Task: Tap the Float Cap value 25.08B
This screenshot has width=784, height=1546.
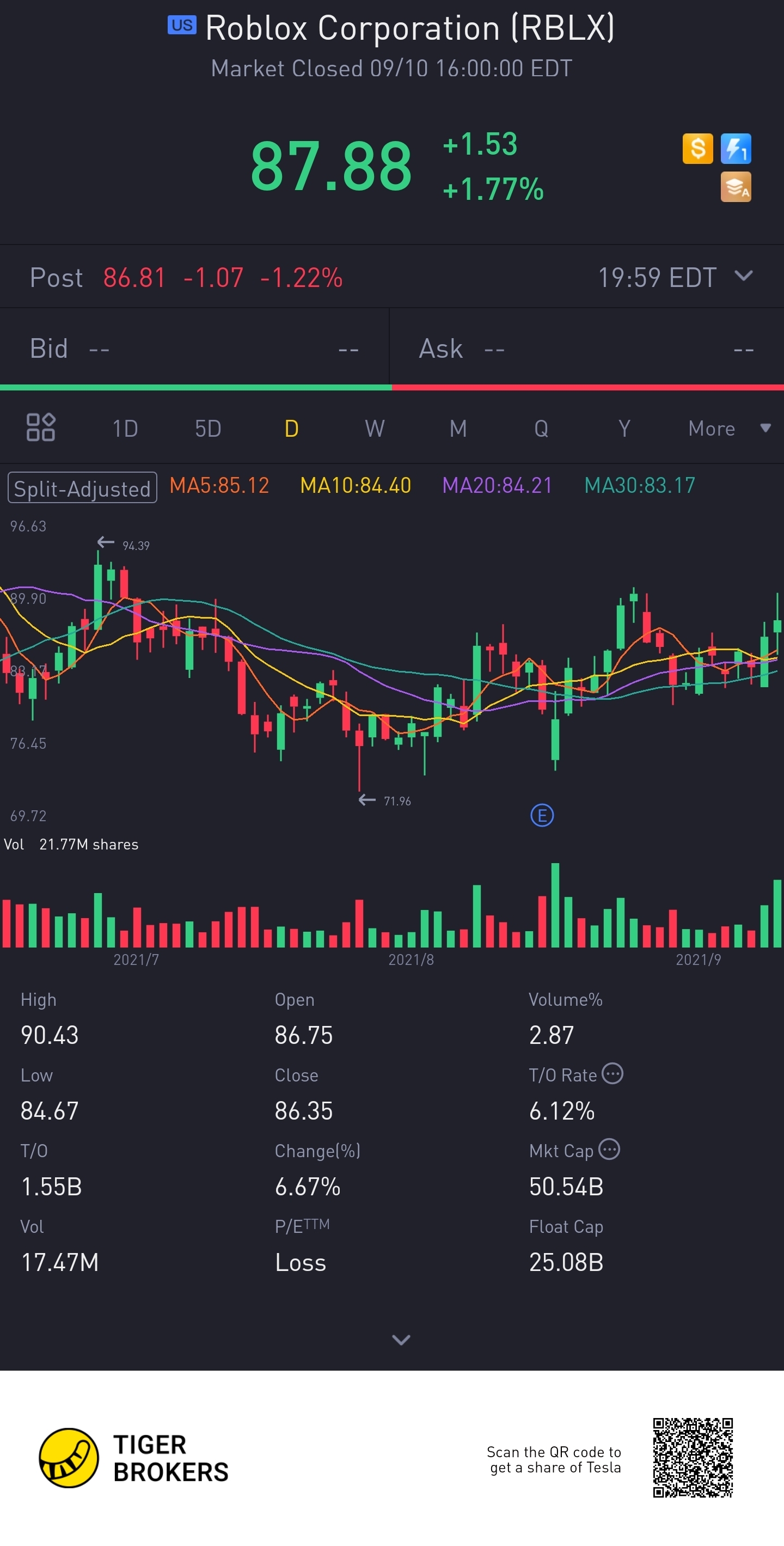Action: 566,1262
